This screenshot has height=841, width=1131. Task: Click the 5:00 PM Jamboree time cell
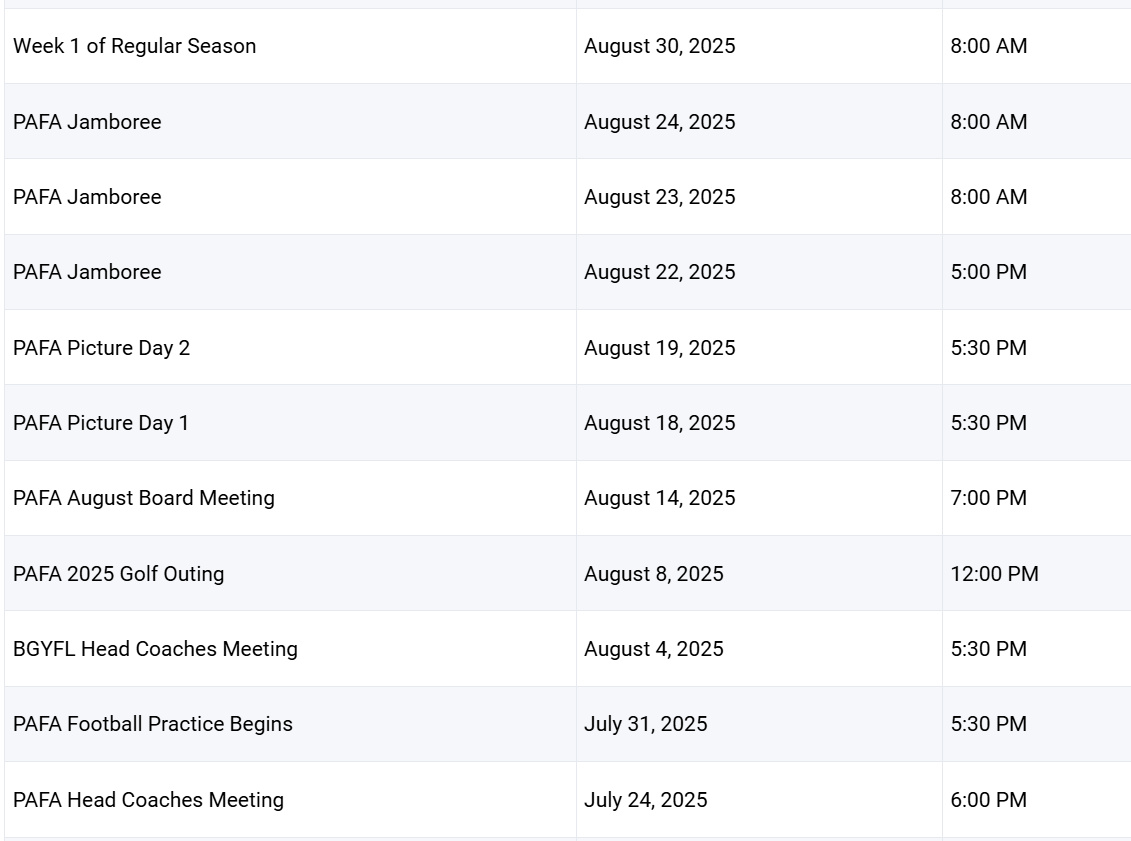(988, 272)
